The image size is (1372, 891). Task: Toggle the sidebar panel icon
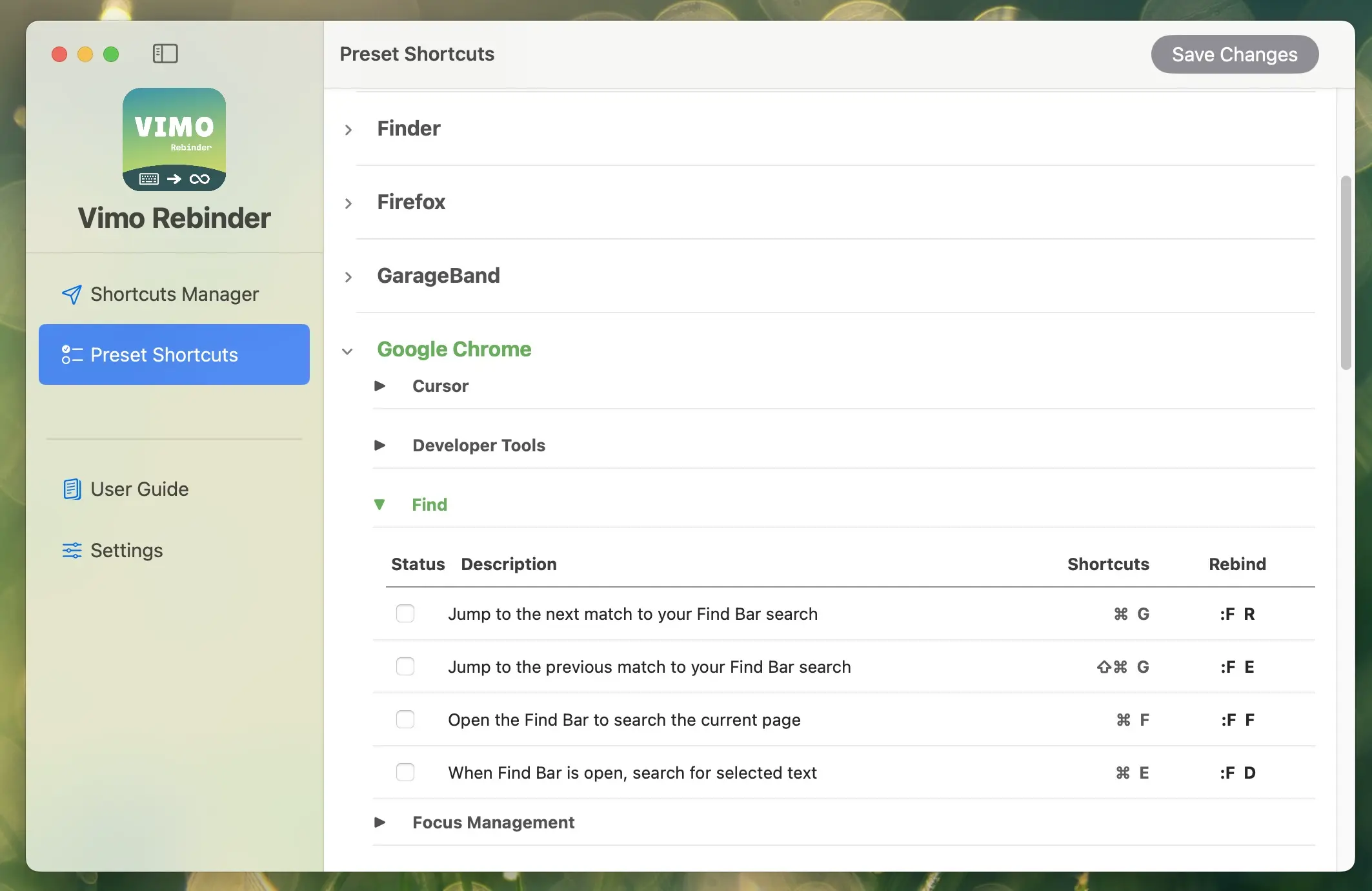(x=165, y=54)
